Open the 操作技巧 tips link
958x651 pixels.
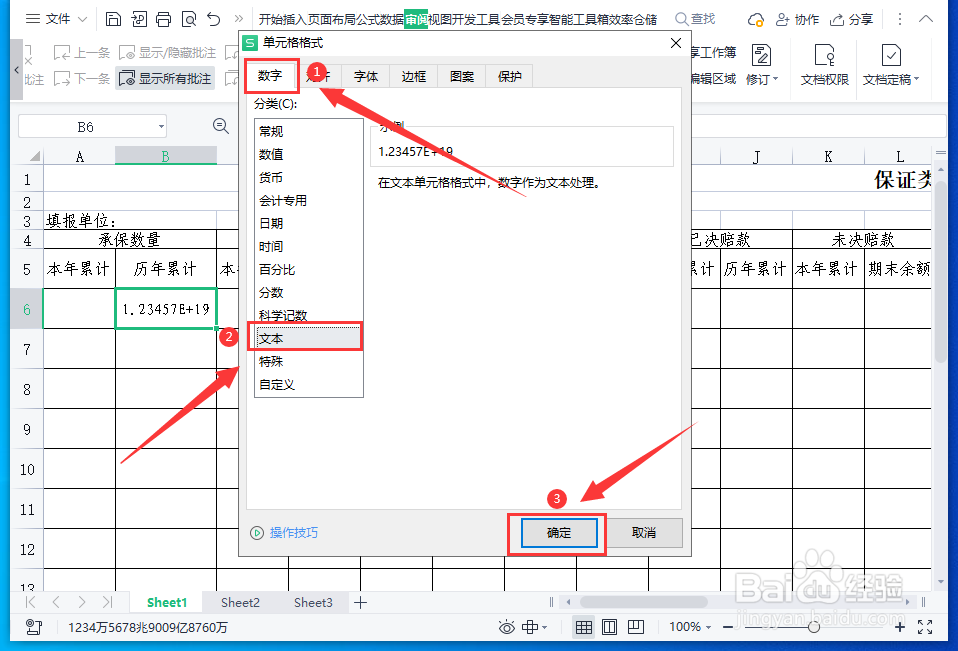pyautogui.click(x=293, y=532)
